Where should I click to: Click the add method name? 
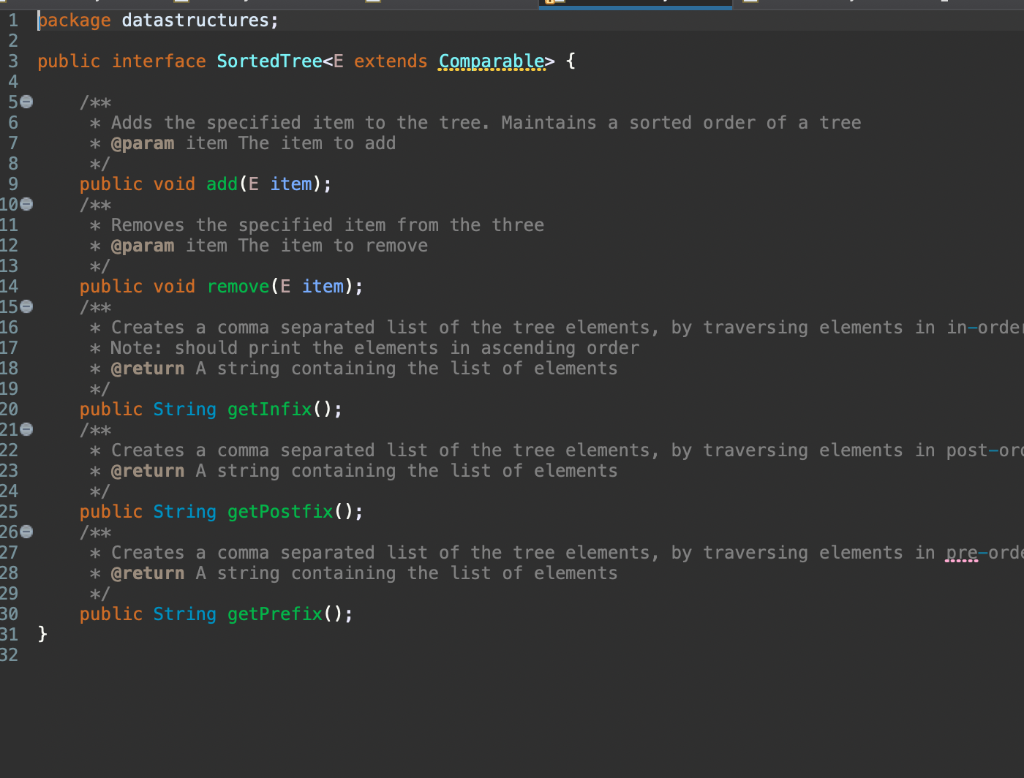(222, 184)
